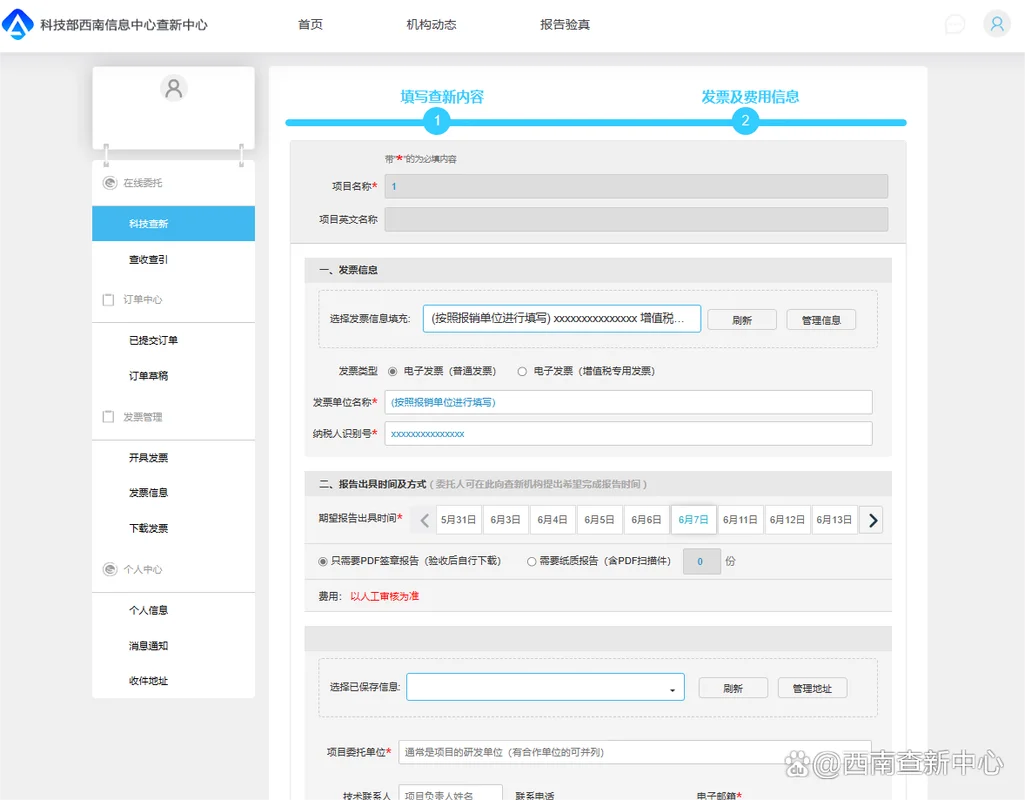Image resolution: width=1025 pixels, height=800 pixels.
Task: Click 刷新 button beside invoice dropdown
Action: pos(742,320)
